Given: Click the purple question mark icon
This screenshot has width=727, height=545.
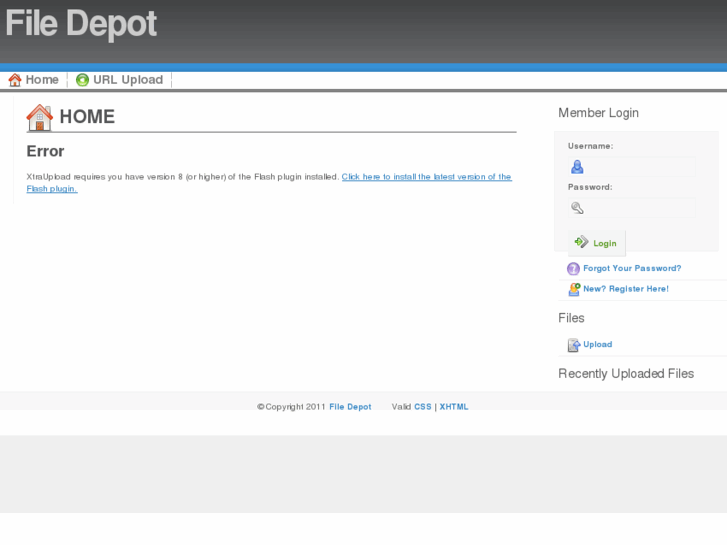Looking at the screenshot, I should 574,269.
